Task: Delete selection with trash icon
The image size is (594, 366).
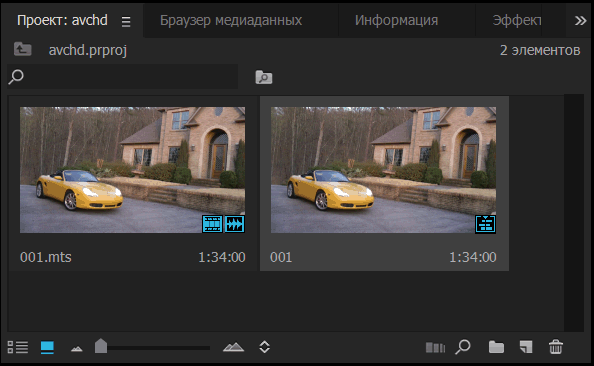Action: click(556, 347)
